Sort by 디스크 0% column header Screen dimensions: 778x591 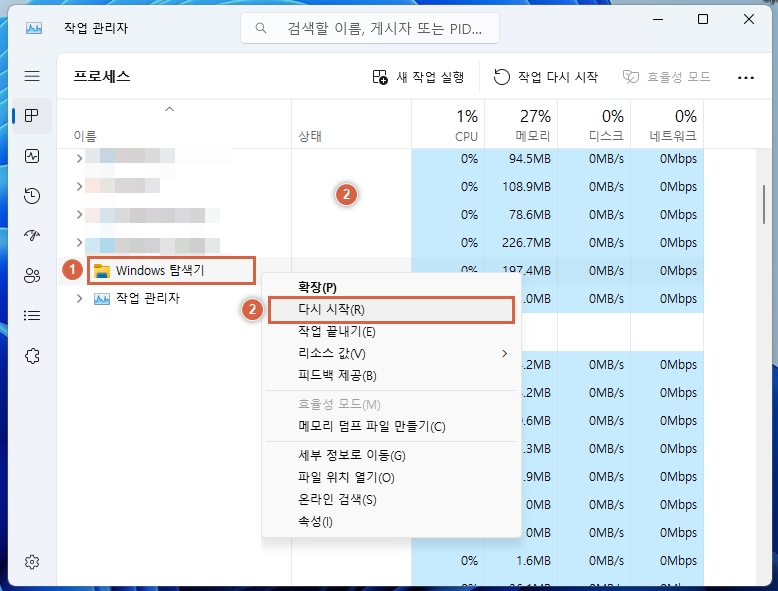pos(594,125)
